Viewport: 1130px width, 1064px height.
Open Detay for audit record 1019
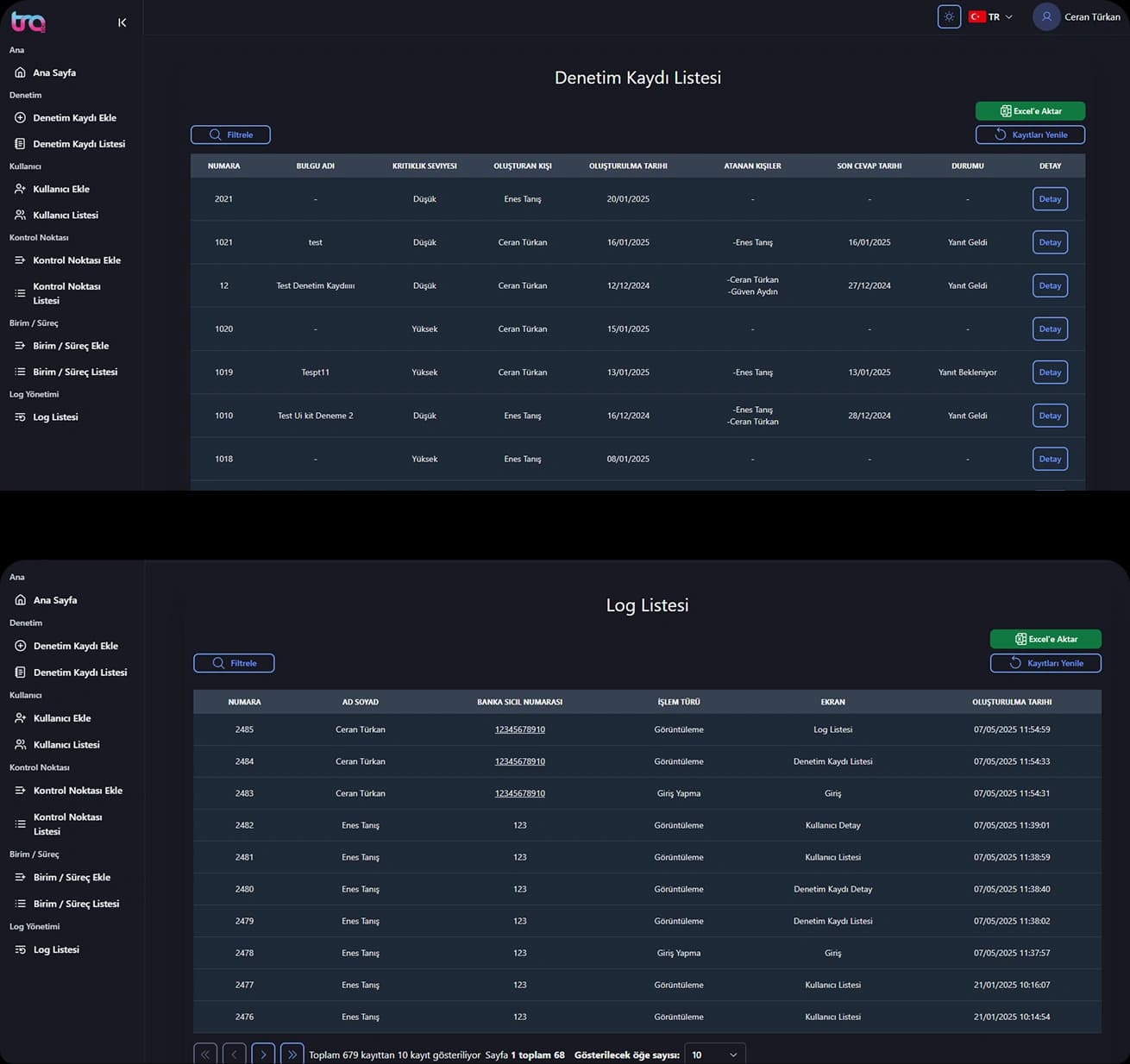pos(1050,372)
